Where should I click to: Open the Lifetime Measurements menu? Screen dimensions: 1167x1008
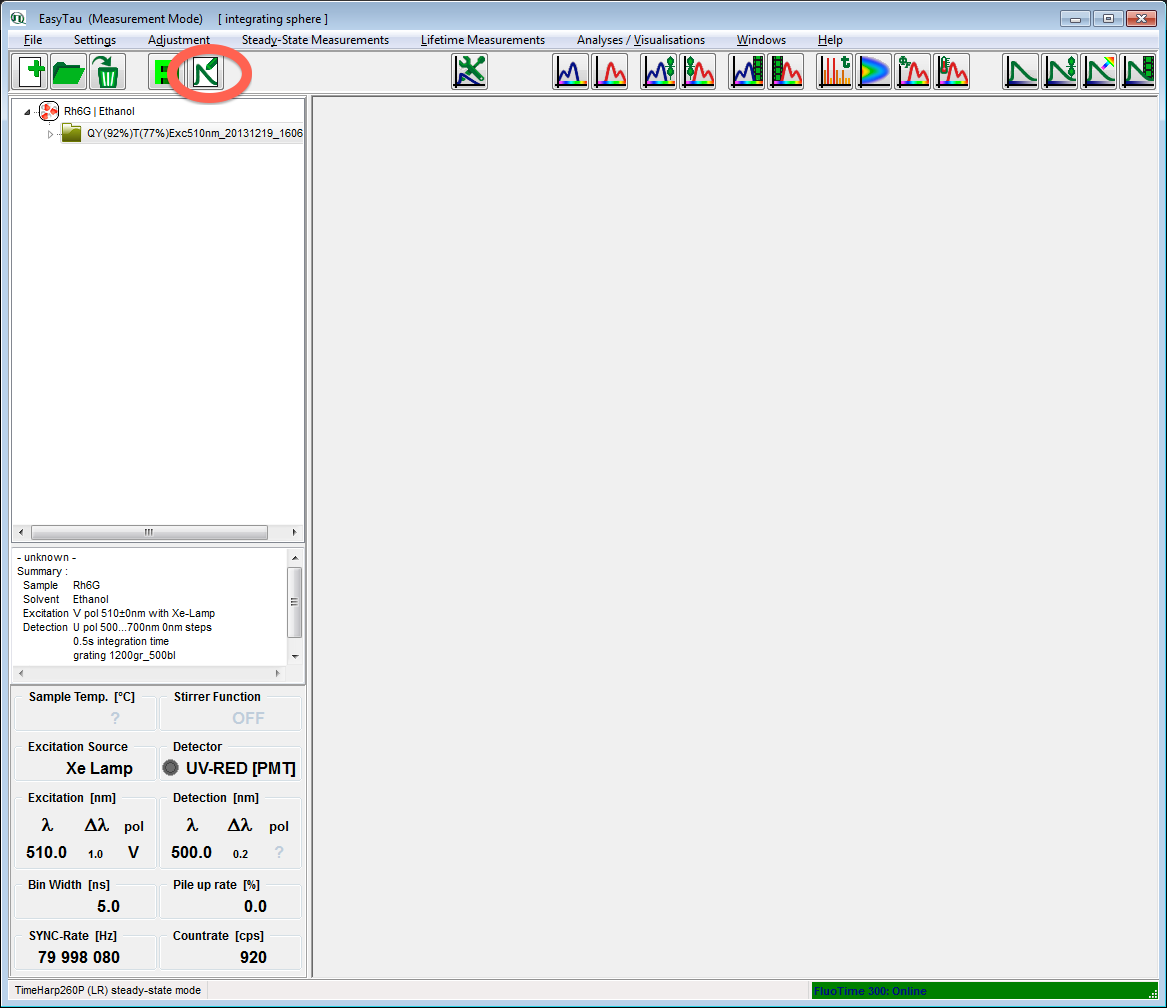[x=482, y=40]
